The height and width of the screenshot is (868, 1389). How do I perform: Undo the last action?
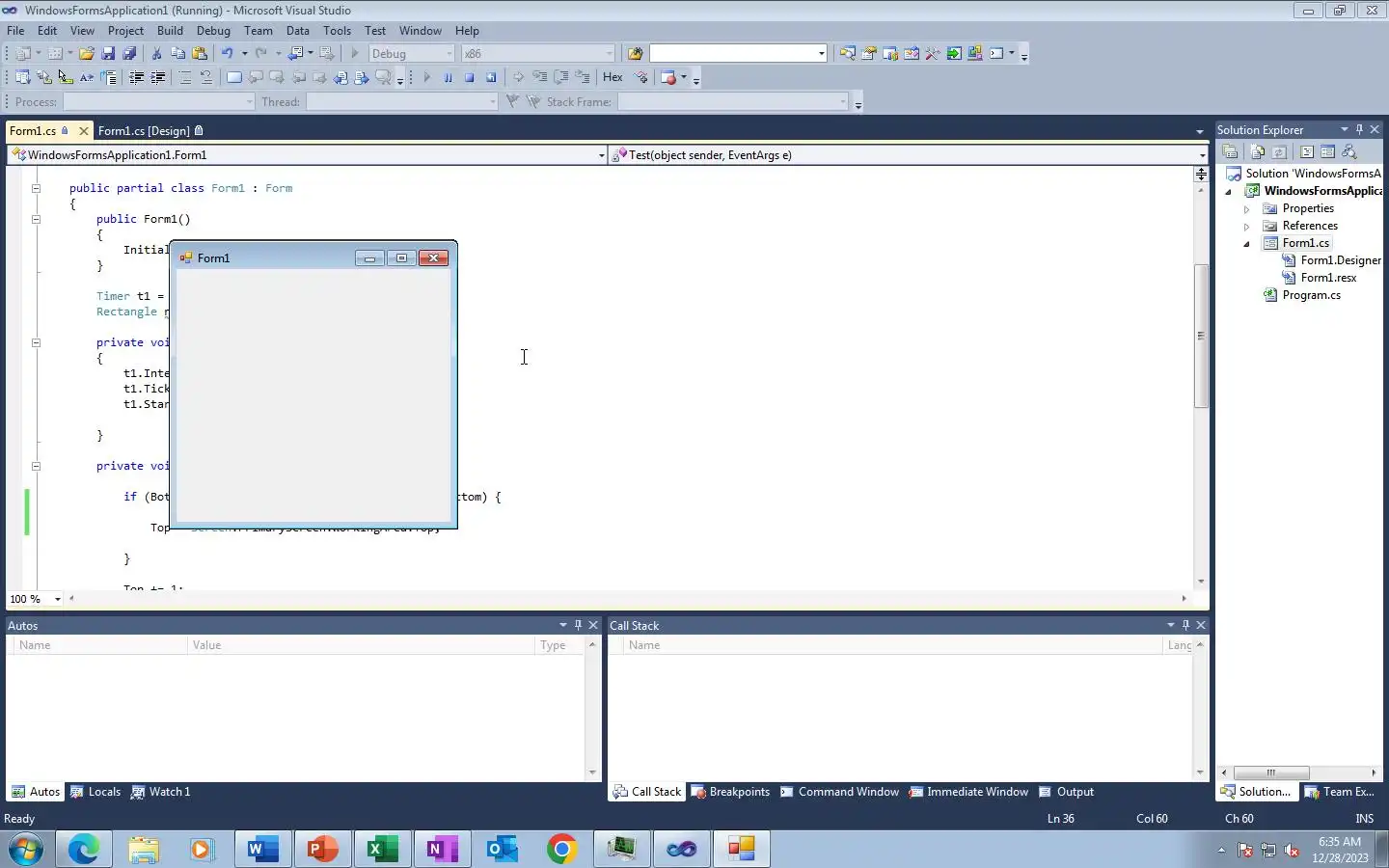[x=227, y=54]
